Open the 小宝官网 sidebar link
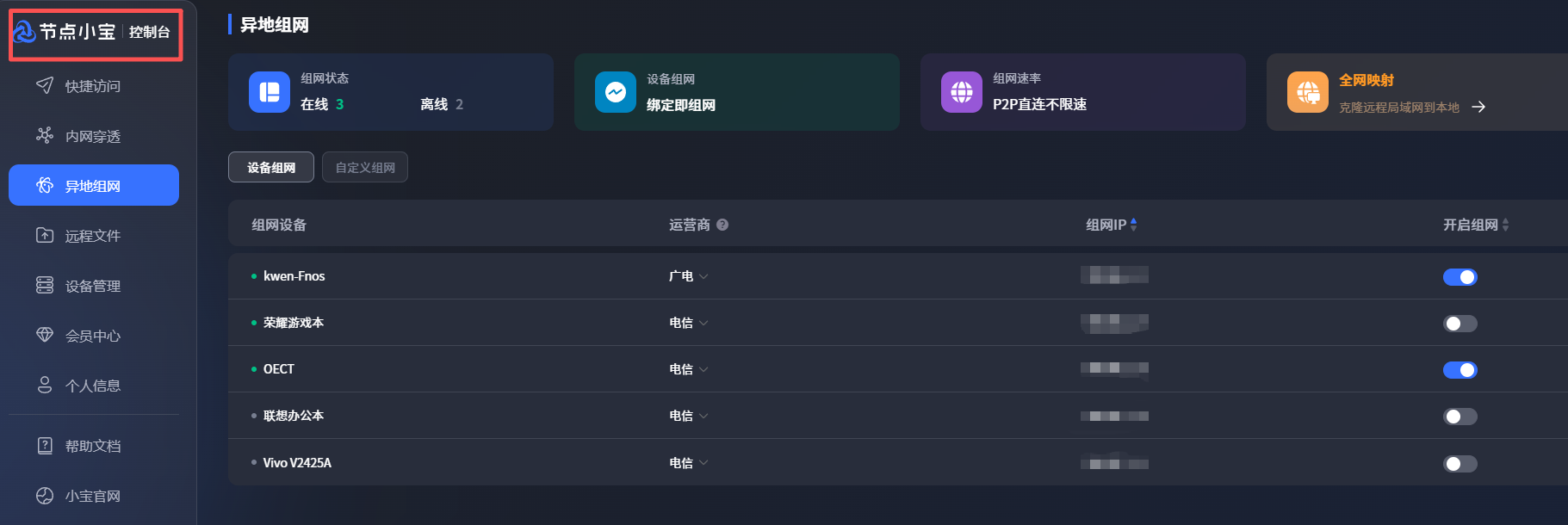Screen dimensions: 1568x525 92,496
